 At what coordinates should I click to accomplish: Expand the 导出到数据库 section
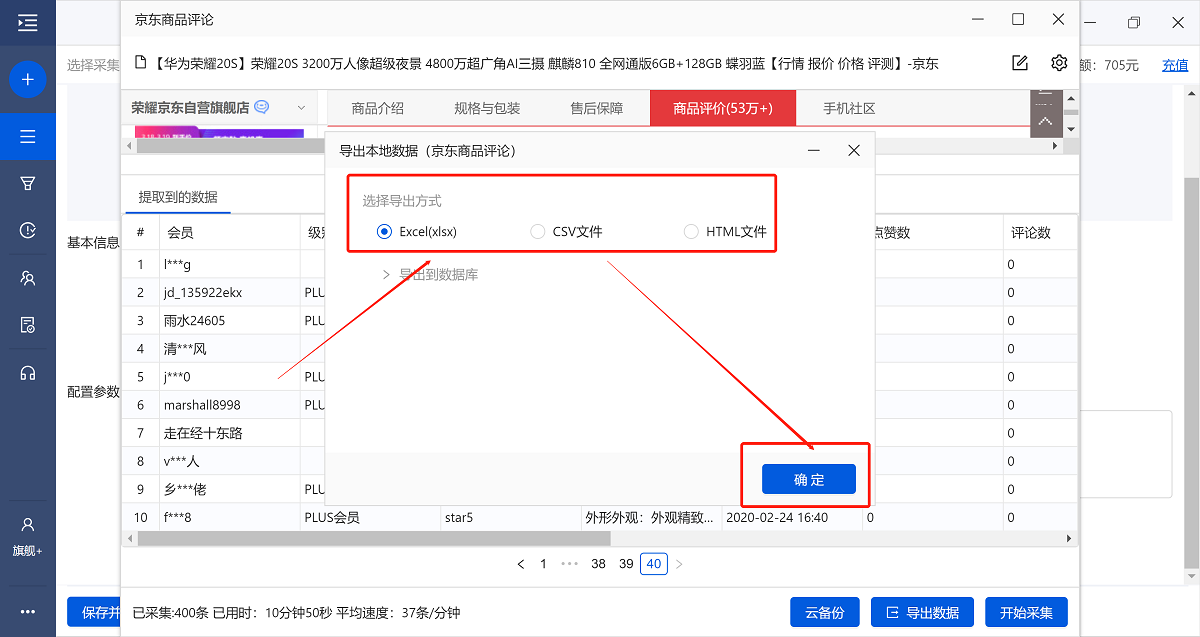pos(431,274)
